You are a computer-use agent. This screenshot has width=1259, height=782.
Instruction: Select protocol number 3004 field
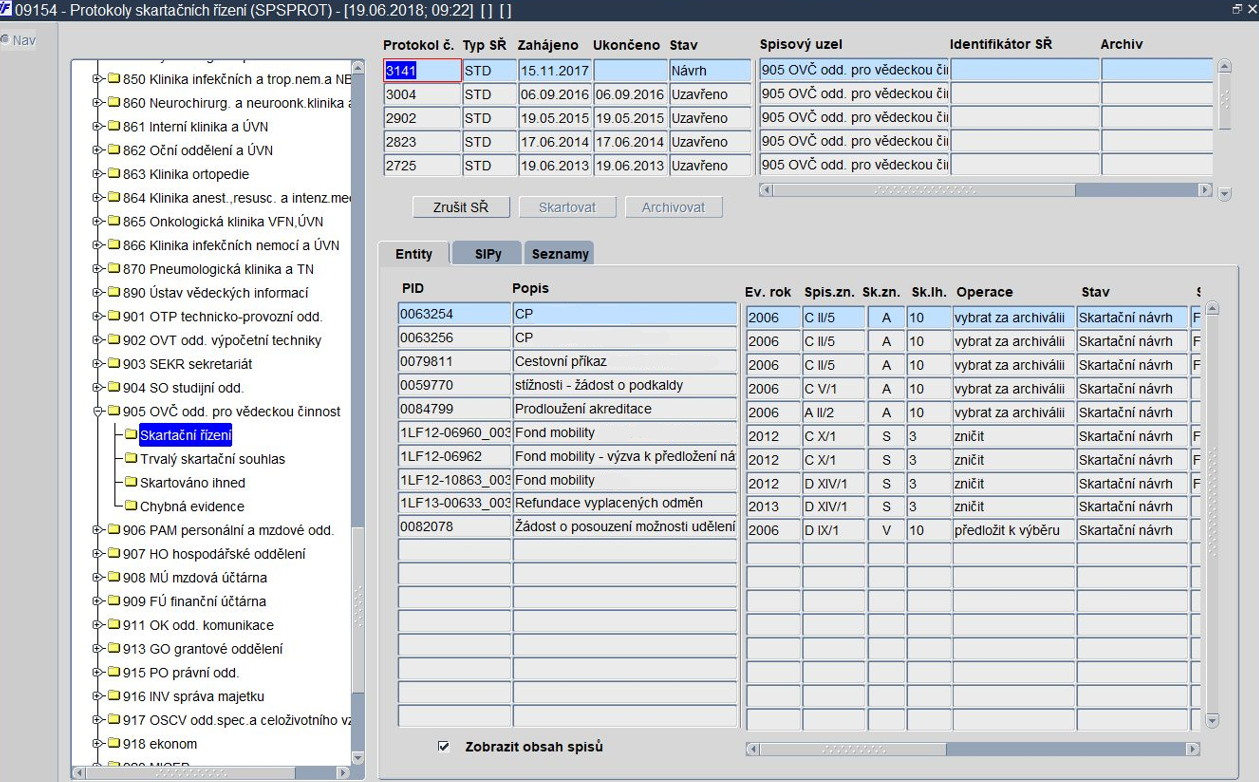click(x=423, y=94)
